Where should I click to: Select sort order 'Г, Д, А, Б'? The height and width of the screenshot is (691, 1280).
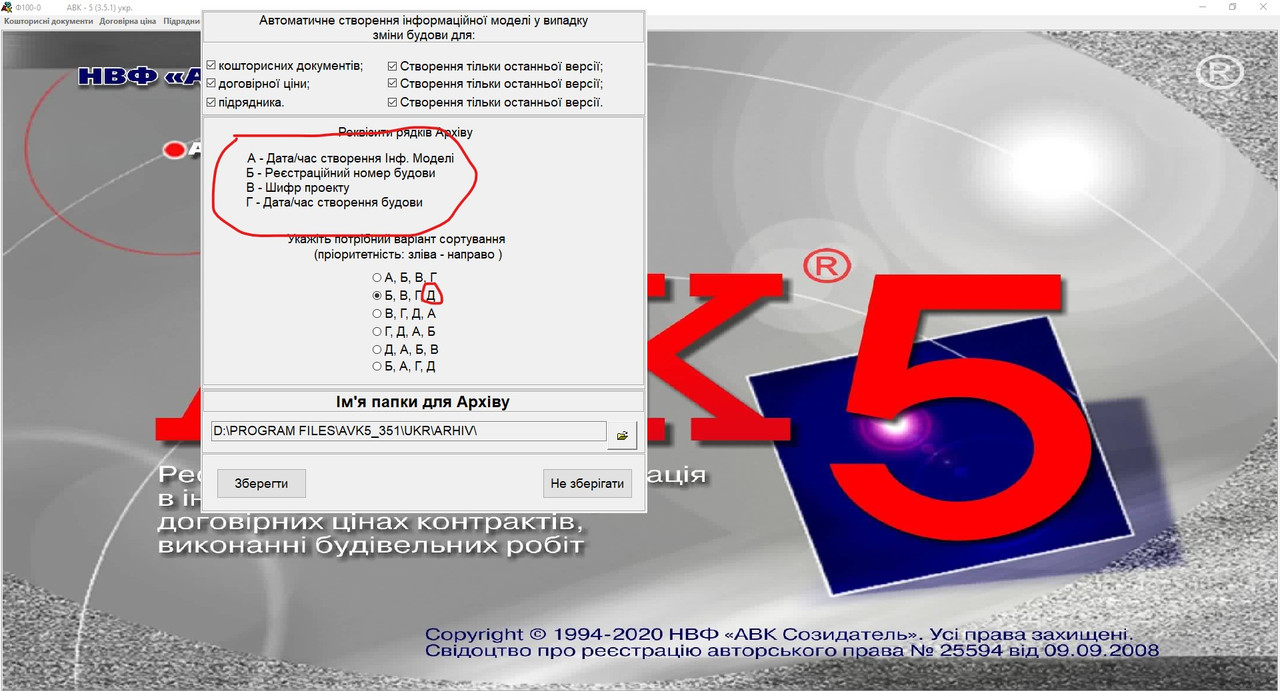pos(377,331)
